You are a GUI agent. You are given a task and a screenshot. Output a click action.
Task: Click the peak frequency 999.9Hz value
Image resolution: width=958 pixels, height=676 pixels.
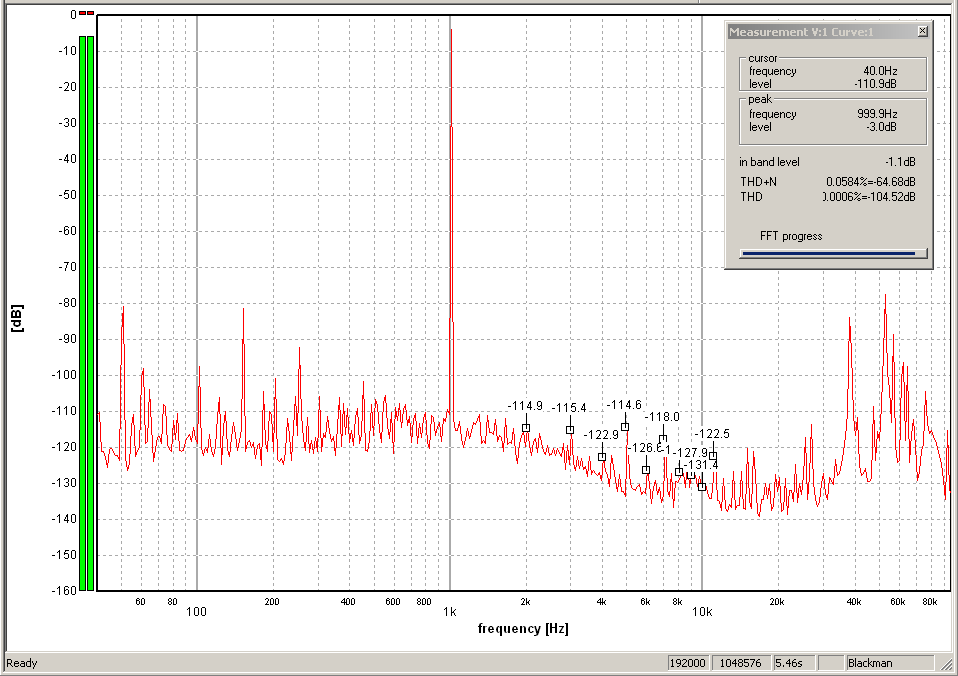877,114
